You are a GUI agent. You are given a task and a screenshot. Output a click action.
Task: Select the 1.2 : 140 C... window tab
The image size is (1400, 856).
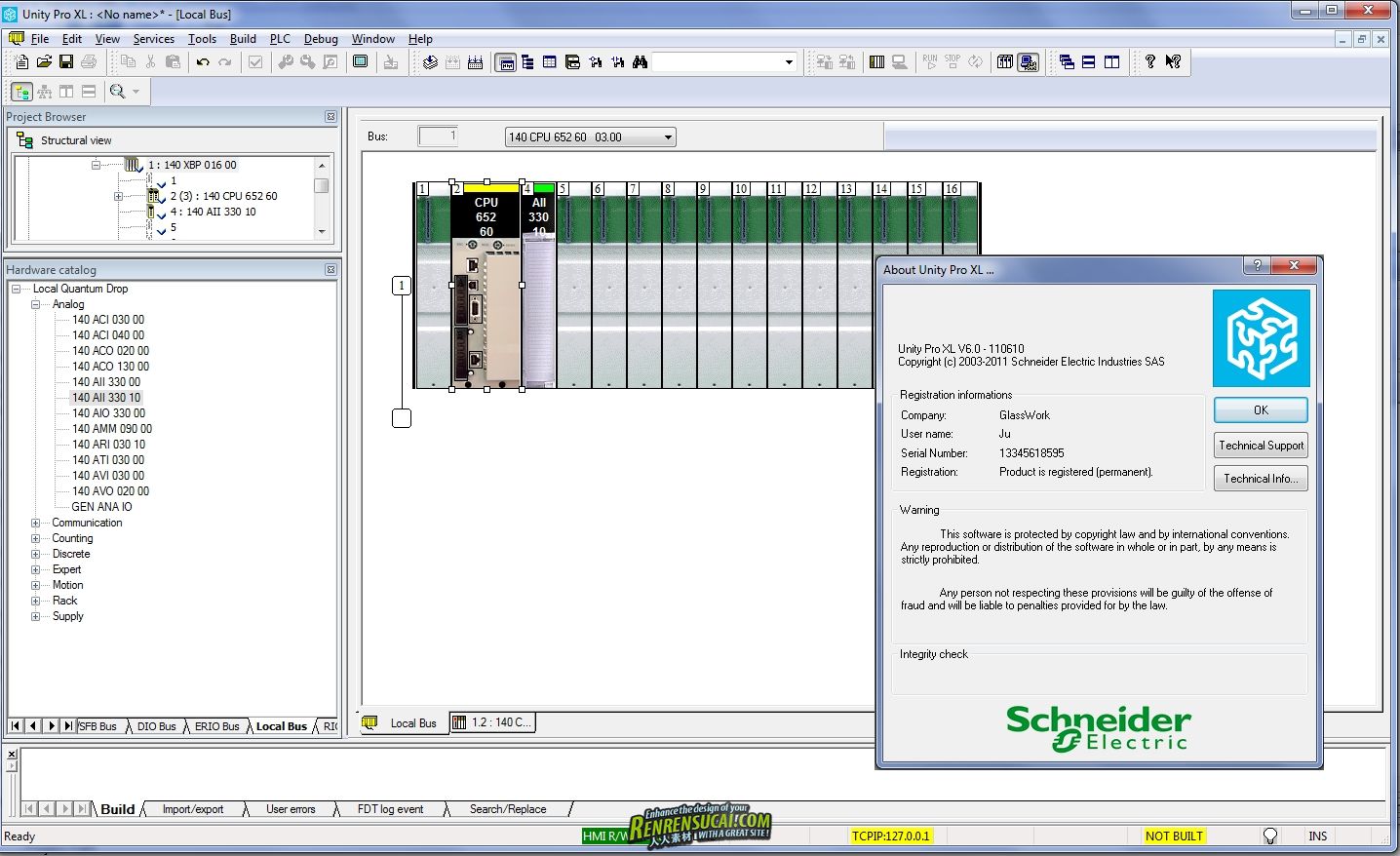pos(492,722)
